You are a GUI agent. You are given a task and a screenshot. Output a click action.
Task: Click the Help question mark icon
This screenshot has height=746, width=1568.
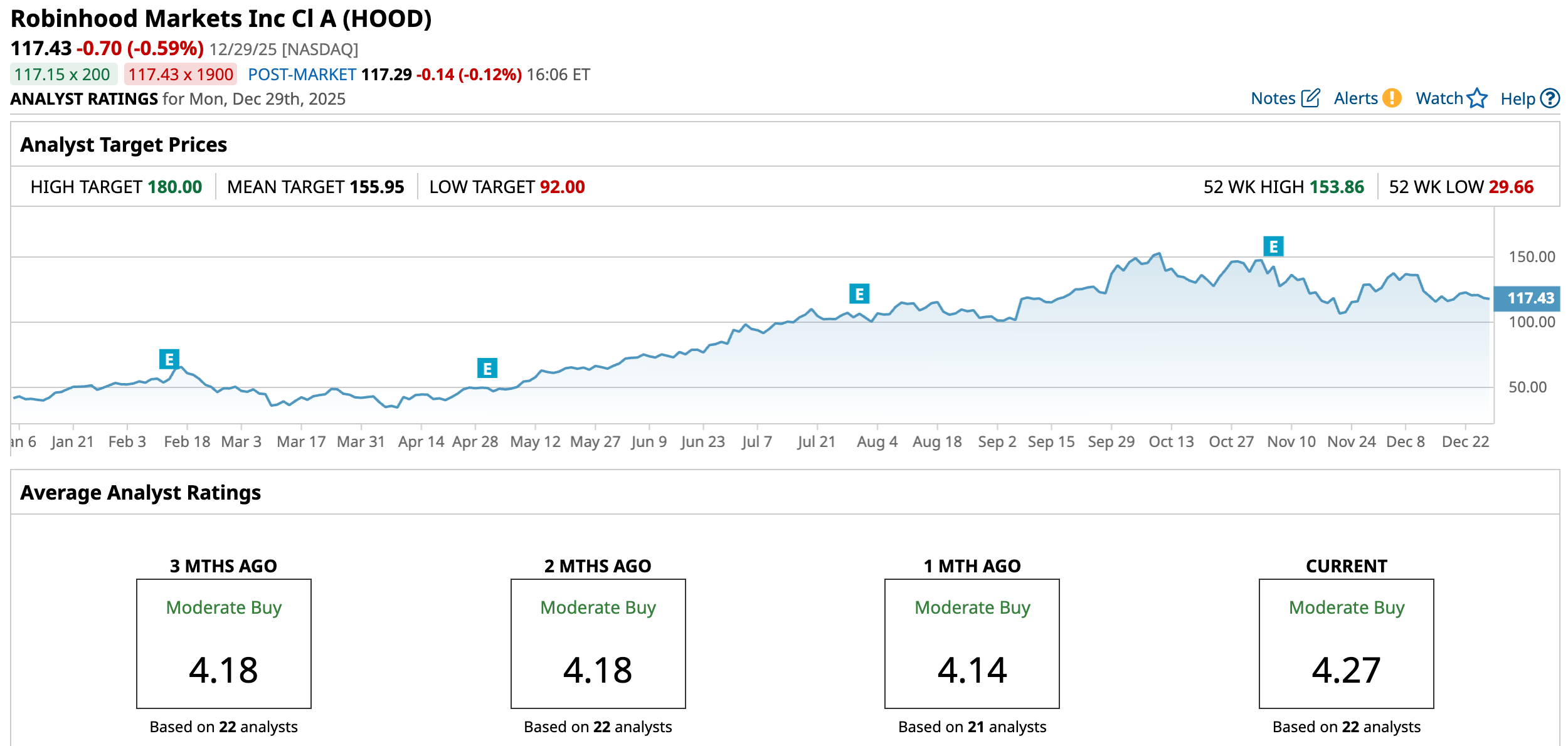1550,98
